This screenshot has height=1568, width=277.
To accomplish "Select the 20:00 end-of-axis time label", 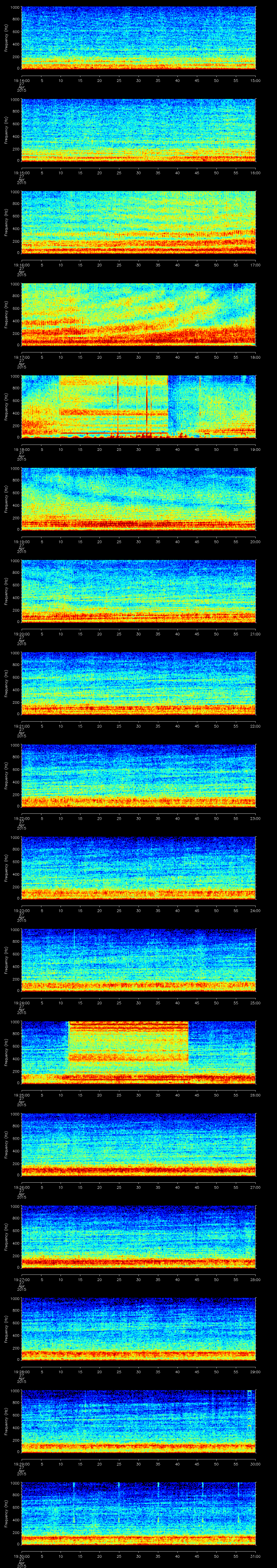I will click(x=256, y=542).
